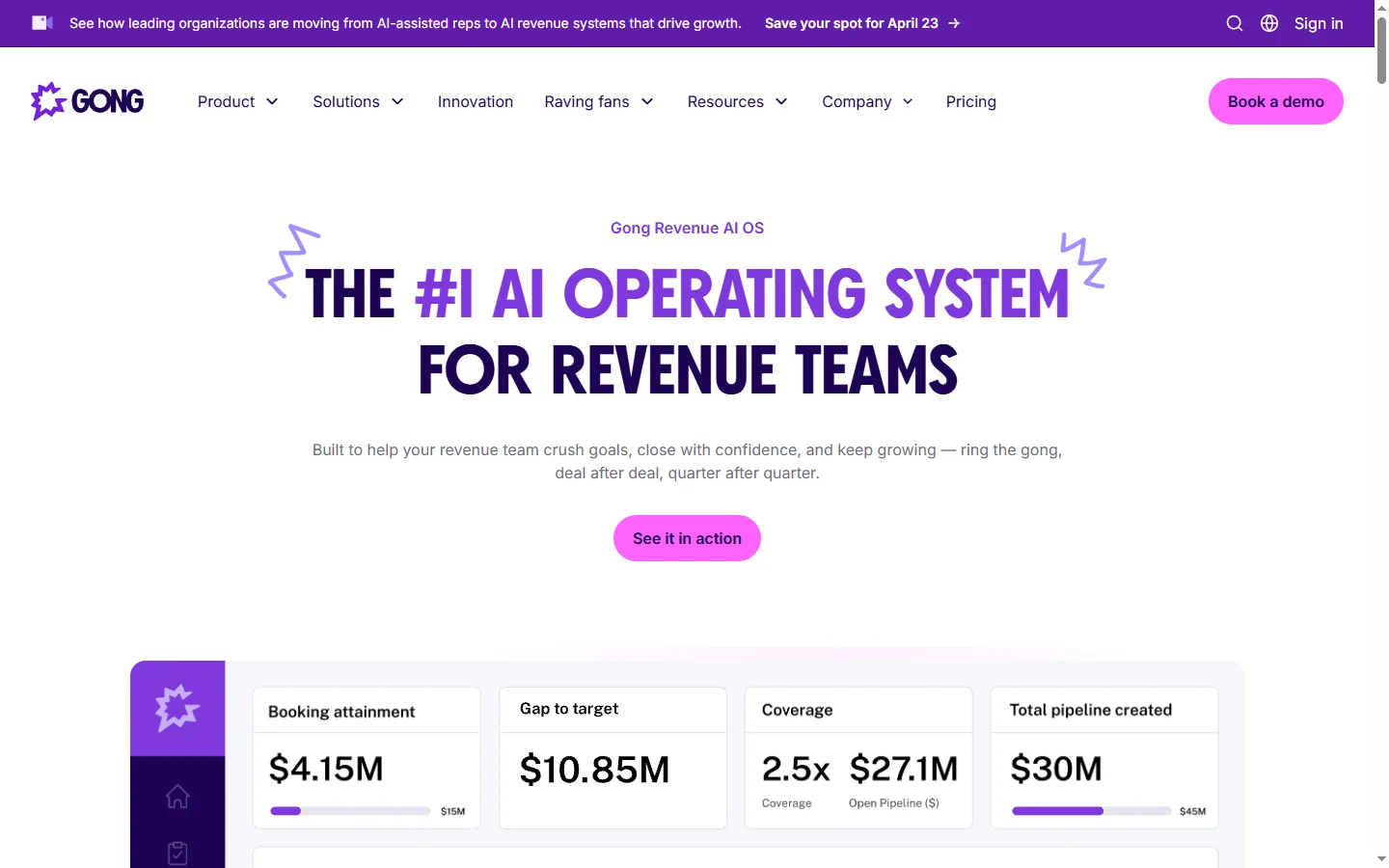The height and width of the screenshot is (868, 1389).
Task: Select the home icon in the dashboard sidebar
Action: pos(177,797)
